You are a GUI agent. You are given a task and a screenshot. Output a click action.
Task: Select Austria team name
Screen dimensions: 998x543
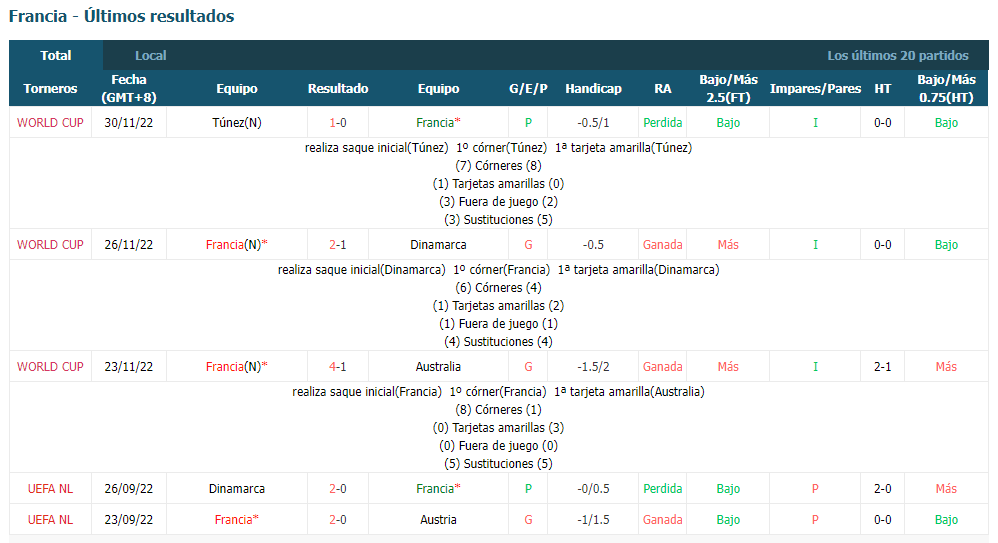(x=439, y=520)
